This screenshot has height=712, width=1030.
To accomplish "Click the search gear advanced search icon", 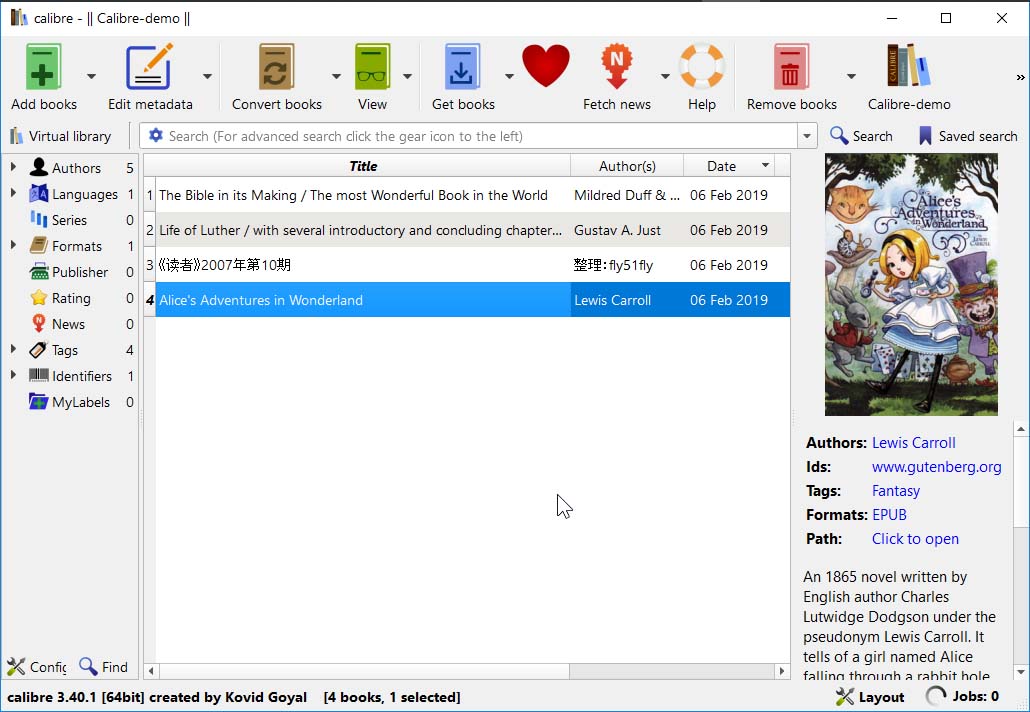I will [156, 135].
